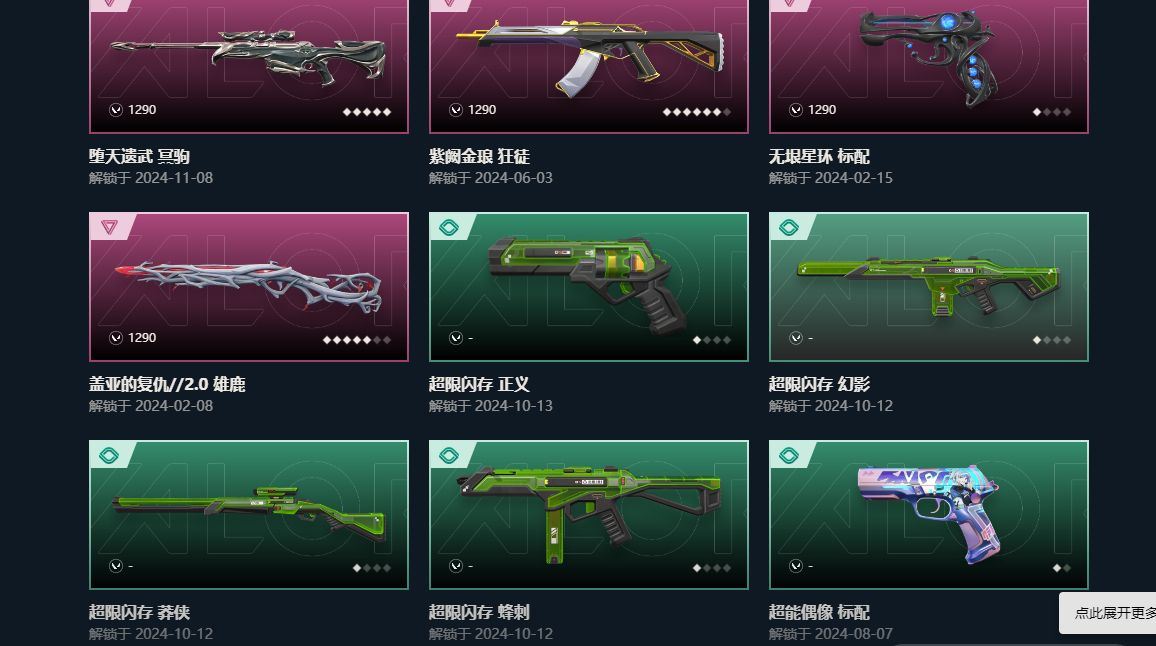Click the green tier icon on 超能偶像 标配 card
The width and height of the screenshot is (1156, 646).
click(788, 455)
